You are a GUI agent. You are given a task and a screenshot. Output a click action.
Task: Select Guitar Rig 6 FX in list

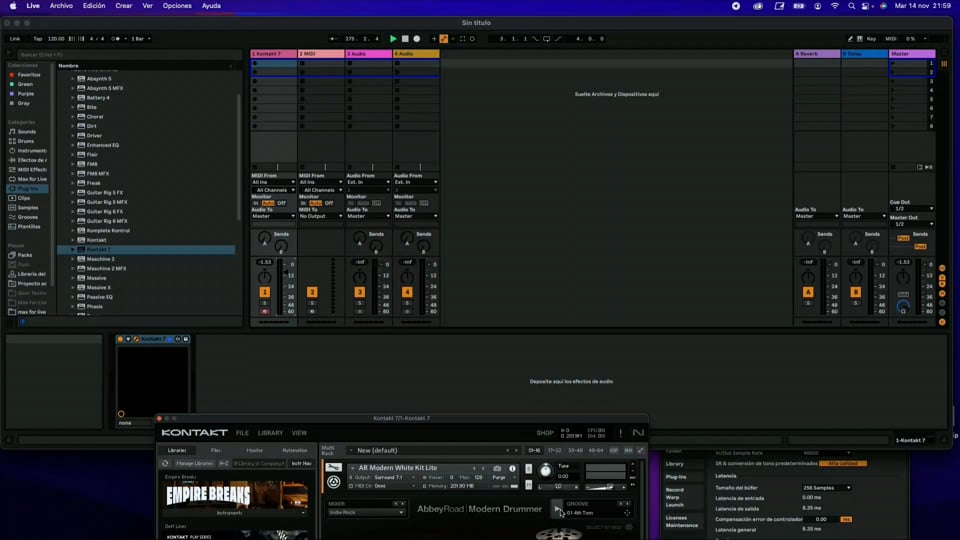point(105,211)
